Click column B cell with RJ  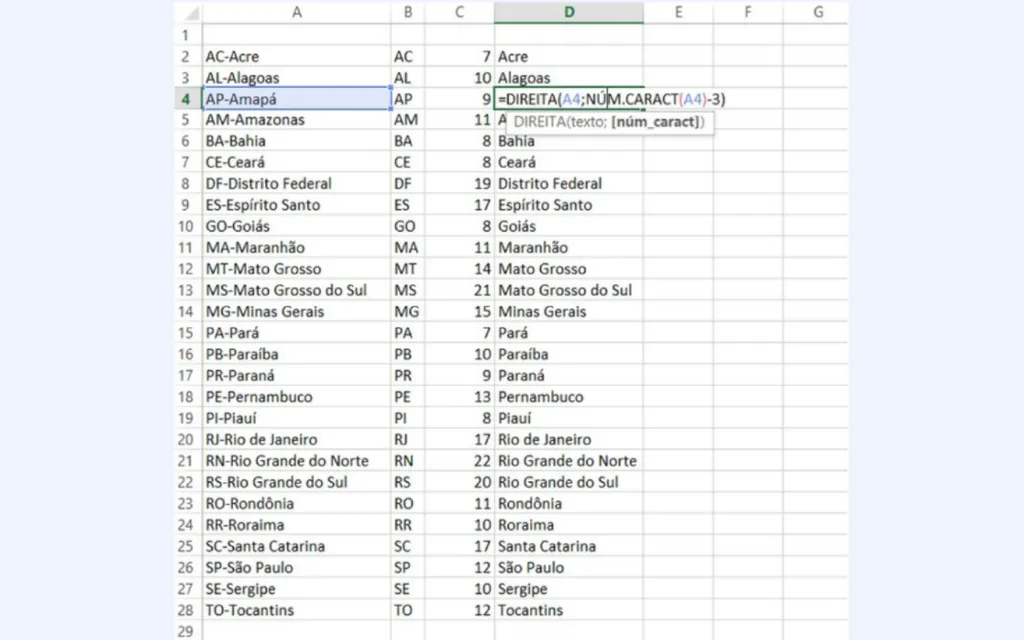point(408,440)
